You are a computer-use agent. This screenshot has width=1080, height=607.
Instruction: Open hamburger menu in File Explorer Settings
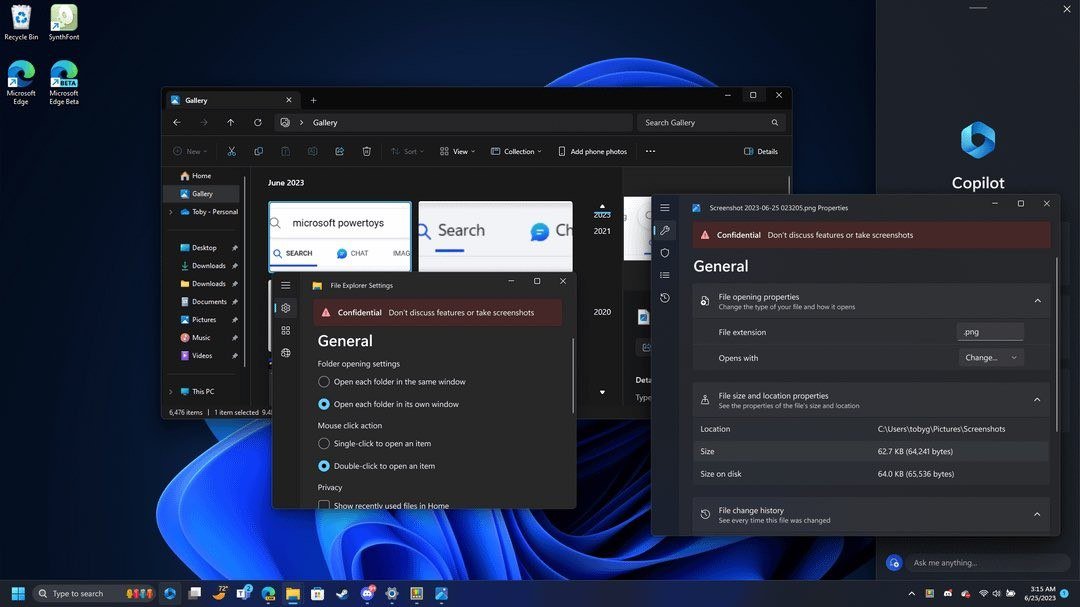point(285,285)
